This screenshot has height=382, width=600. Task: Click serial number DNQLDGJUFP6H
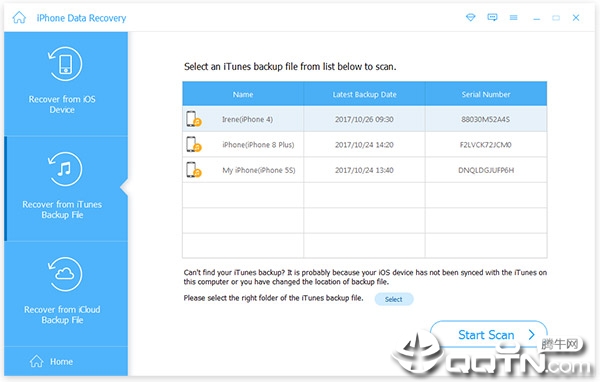486,170
